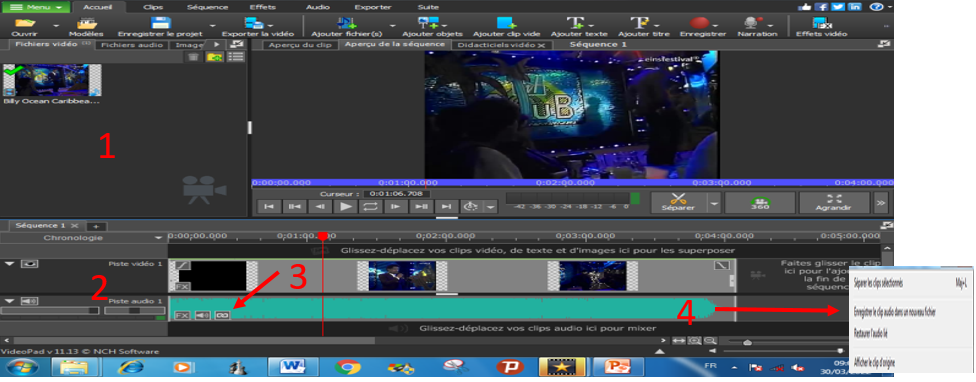Toggle Piste vidéo 1 visibility eye
The image size is (976, 382).
click(x=29, y=264)
